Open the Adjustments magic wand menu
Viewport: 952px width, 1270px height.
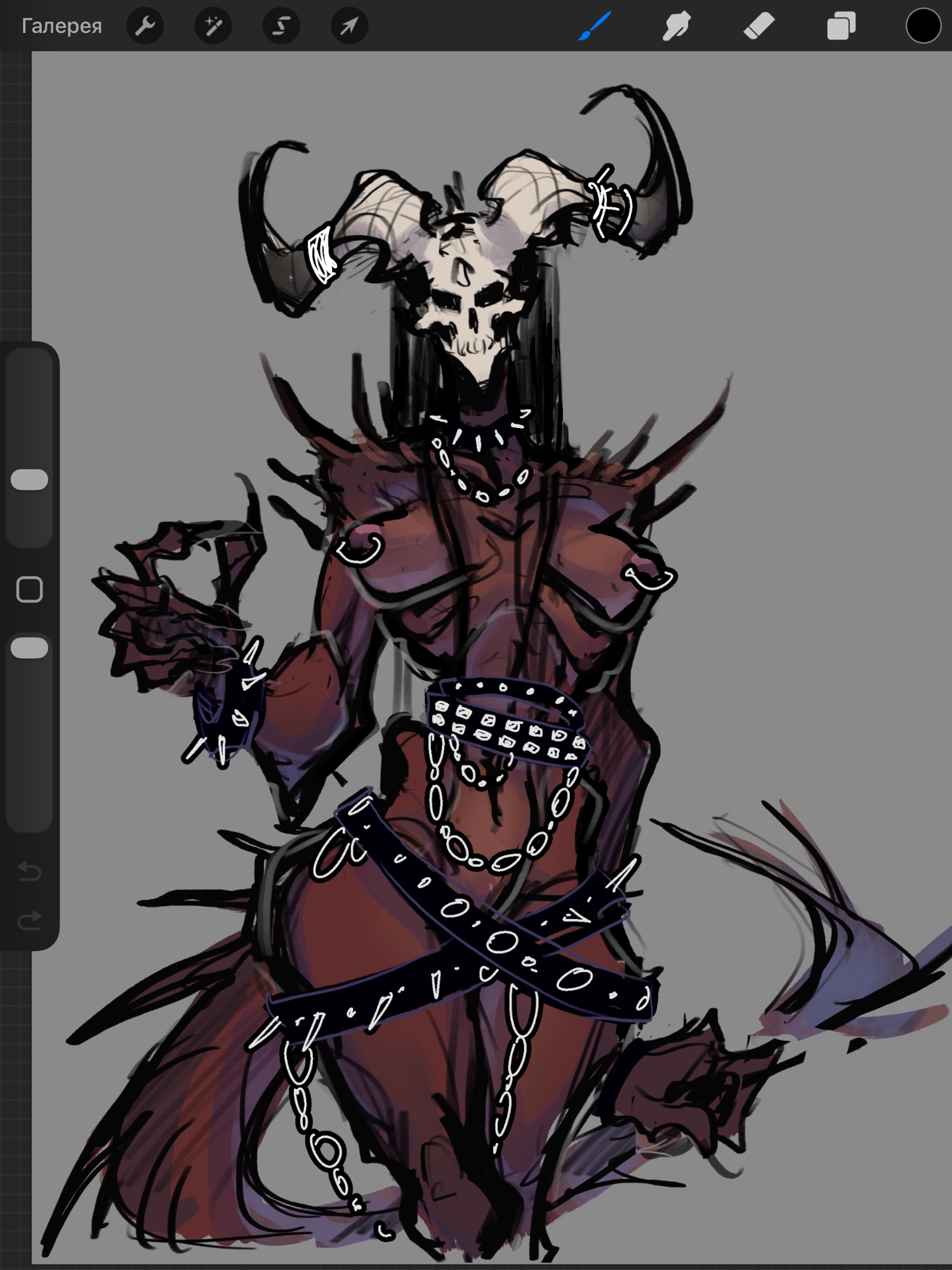(x=213, y=26)
